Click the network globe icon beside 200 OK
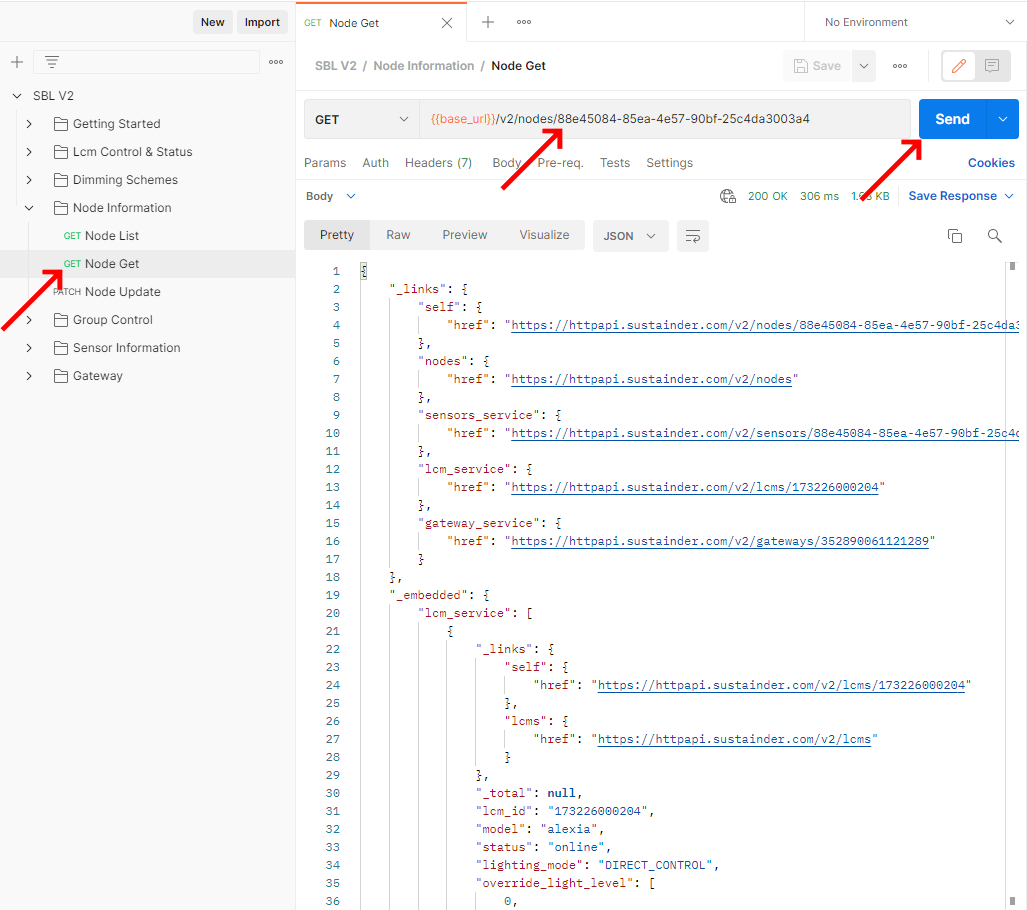 [x=728, y=196]
